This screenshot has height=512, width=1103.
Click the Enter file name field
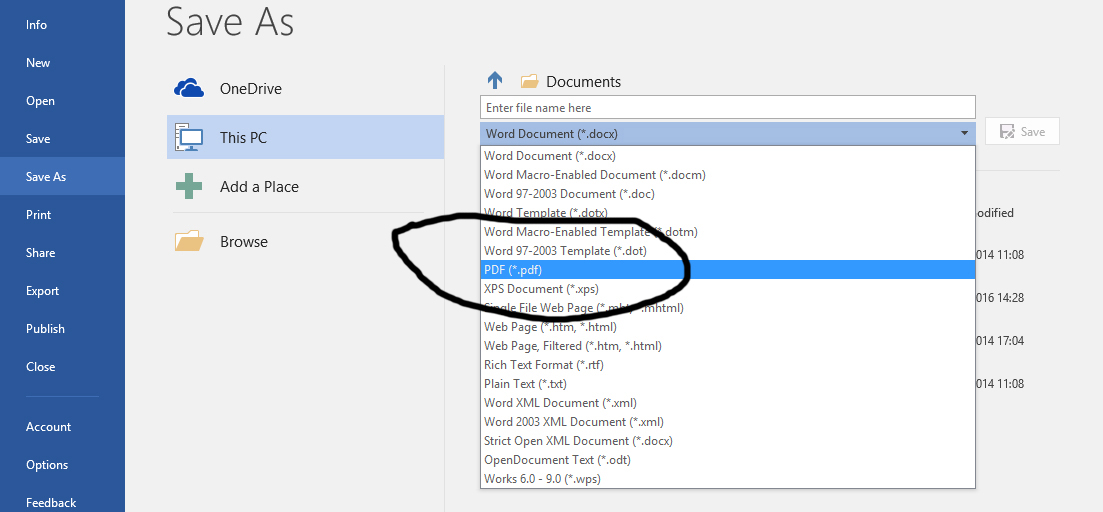coord(727,107)
